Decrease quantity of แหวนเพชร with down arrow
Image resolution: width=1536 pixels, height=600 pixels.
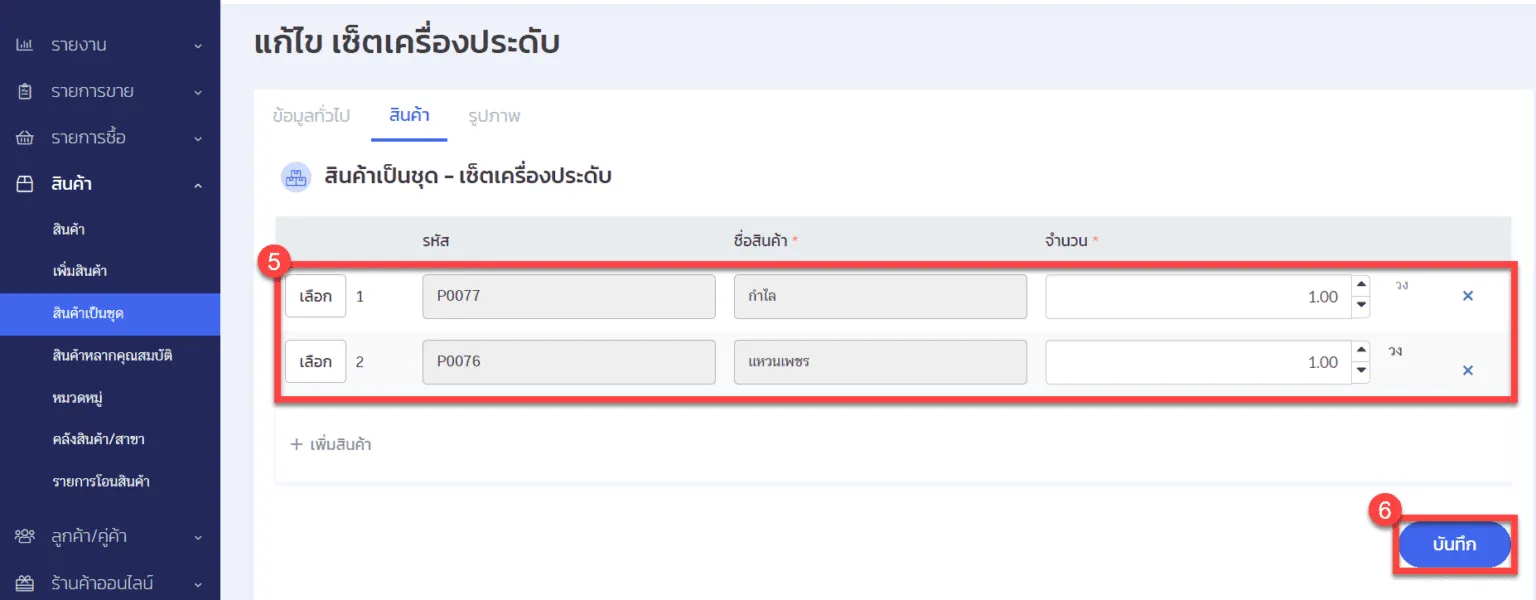tap(1360, 373)
